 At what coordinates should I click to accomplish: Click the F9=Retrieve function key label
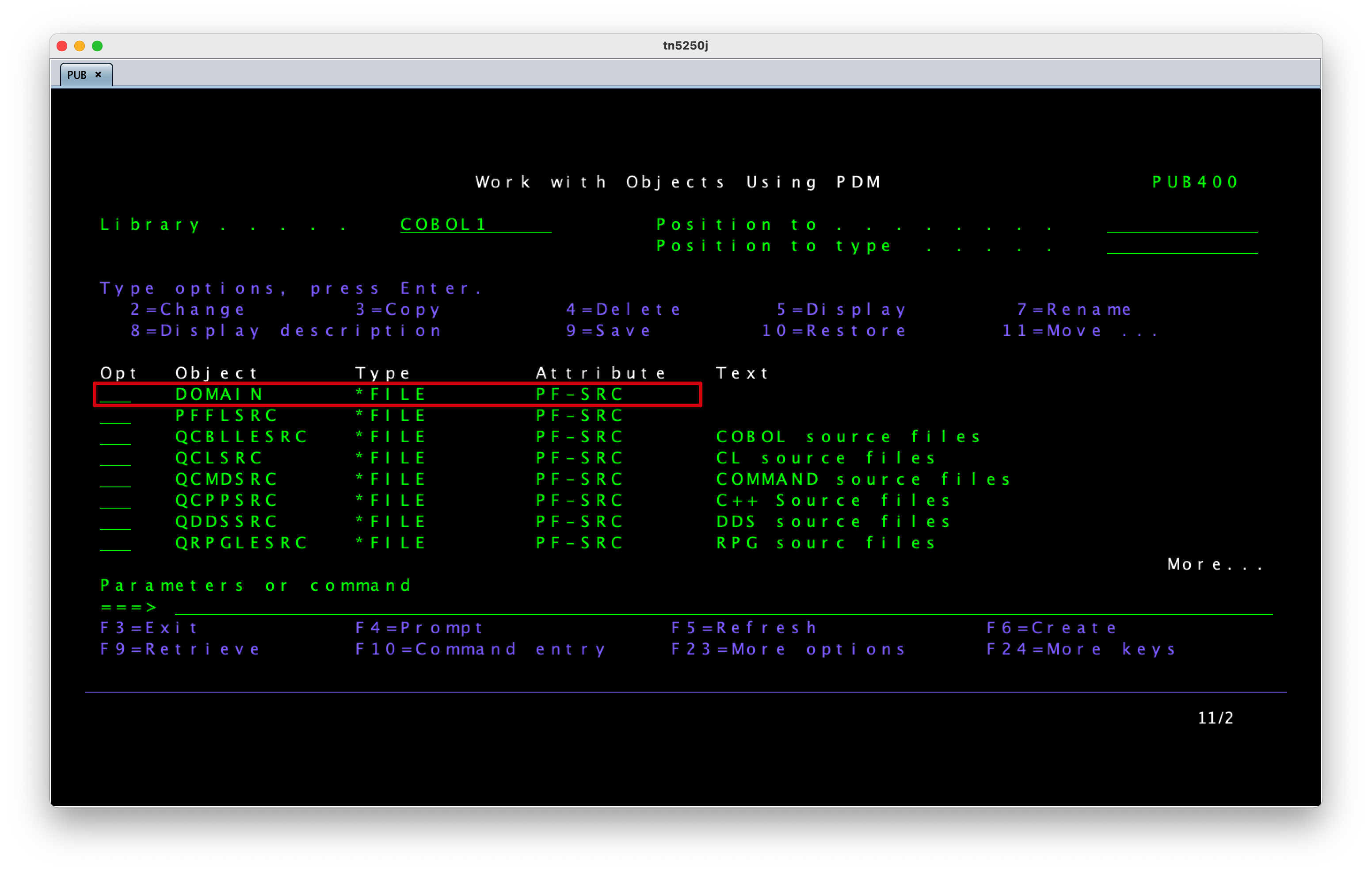180,649
